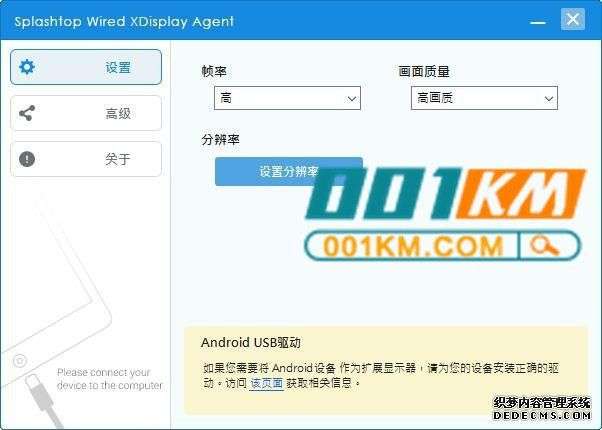This screenshot has height=430, width=602.
Task: Go to the 关于 tab
Action: click(86, 159)
